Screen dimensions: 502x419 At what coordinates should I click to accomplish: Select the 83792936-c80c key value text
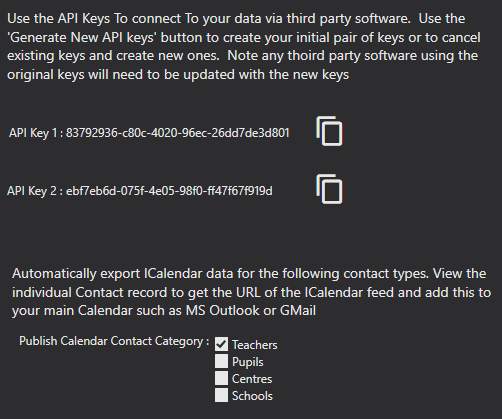pos(178,133)
